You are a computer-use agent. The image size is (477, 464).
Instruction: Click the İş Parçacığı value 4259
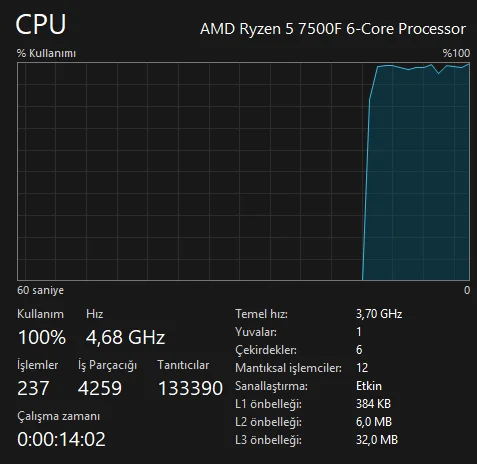[100, 388]
